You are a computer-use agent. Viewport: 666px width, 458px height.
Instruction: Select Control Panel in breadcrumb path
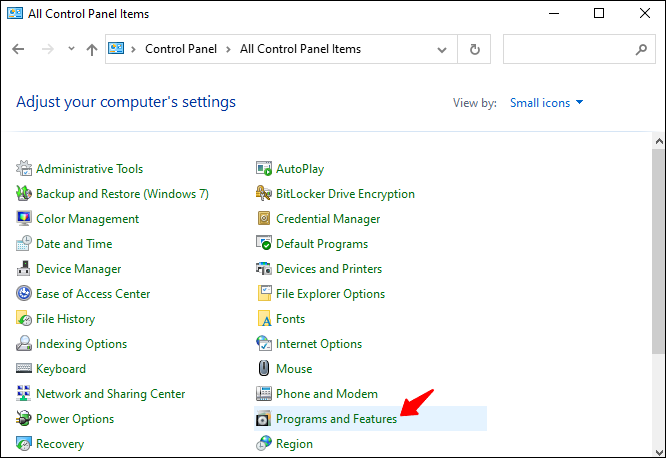pos(181,49)
